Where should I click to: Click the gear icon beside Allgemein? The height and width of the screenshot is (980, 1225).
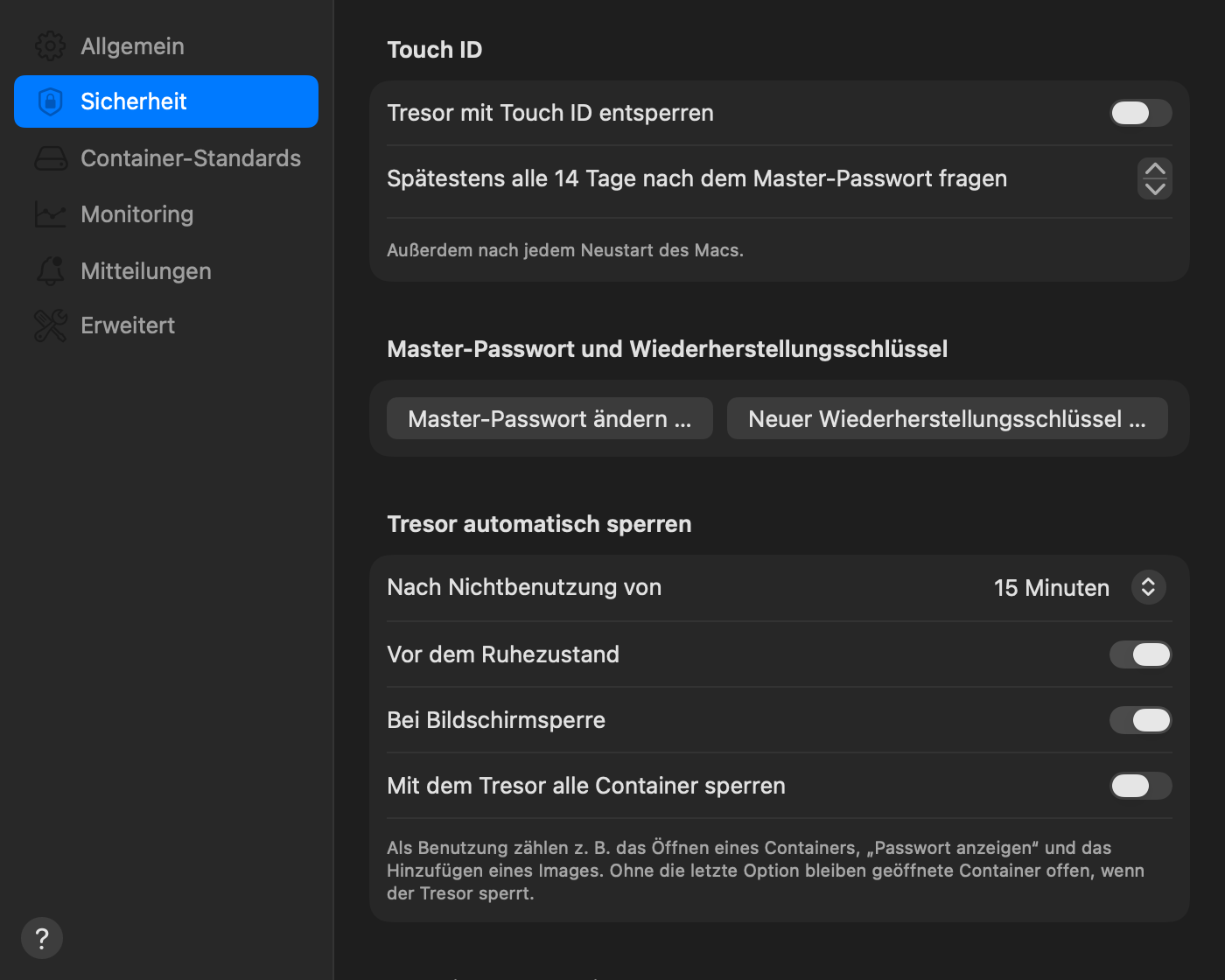[51, 46]
